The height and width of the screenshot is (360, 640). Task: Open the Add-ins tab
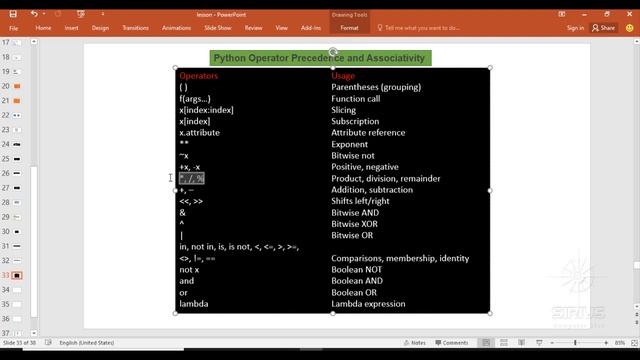tap(311, 28)
